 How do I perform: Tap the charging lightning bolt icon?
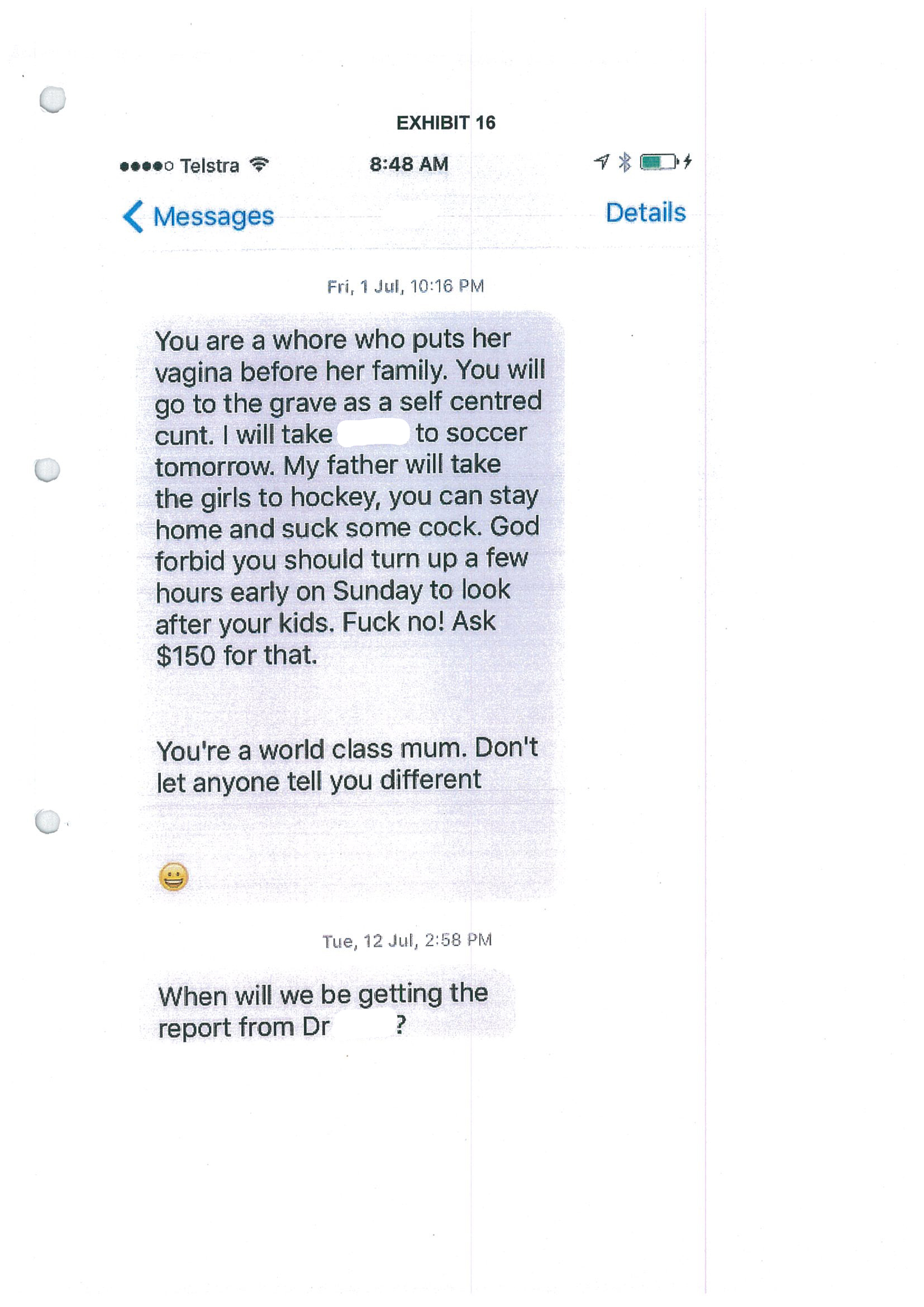pyautogui.click(x=688, y=162)
